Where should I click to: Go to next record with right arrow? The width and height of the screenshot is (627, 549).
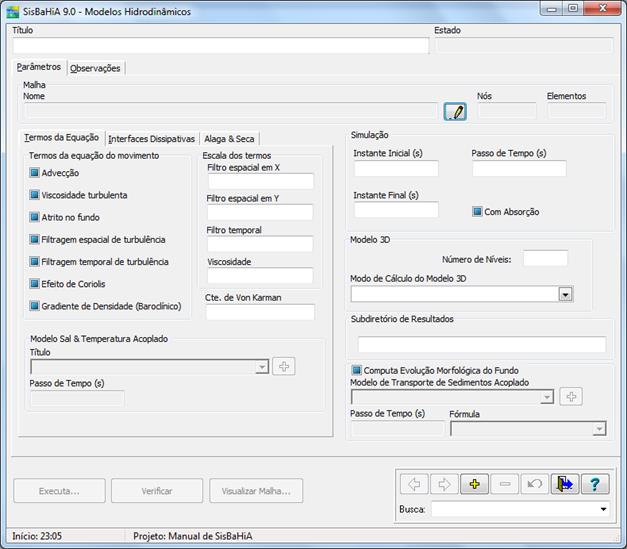[x=444, y=484]
